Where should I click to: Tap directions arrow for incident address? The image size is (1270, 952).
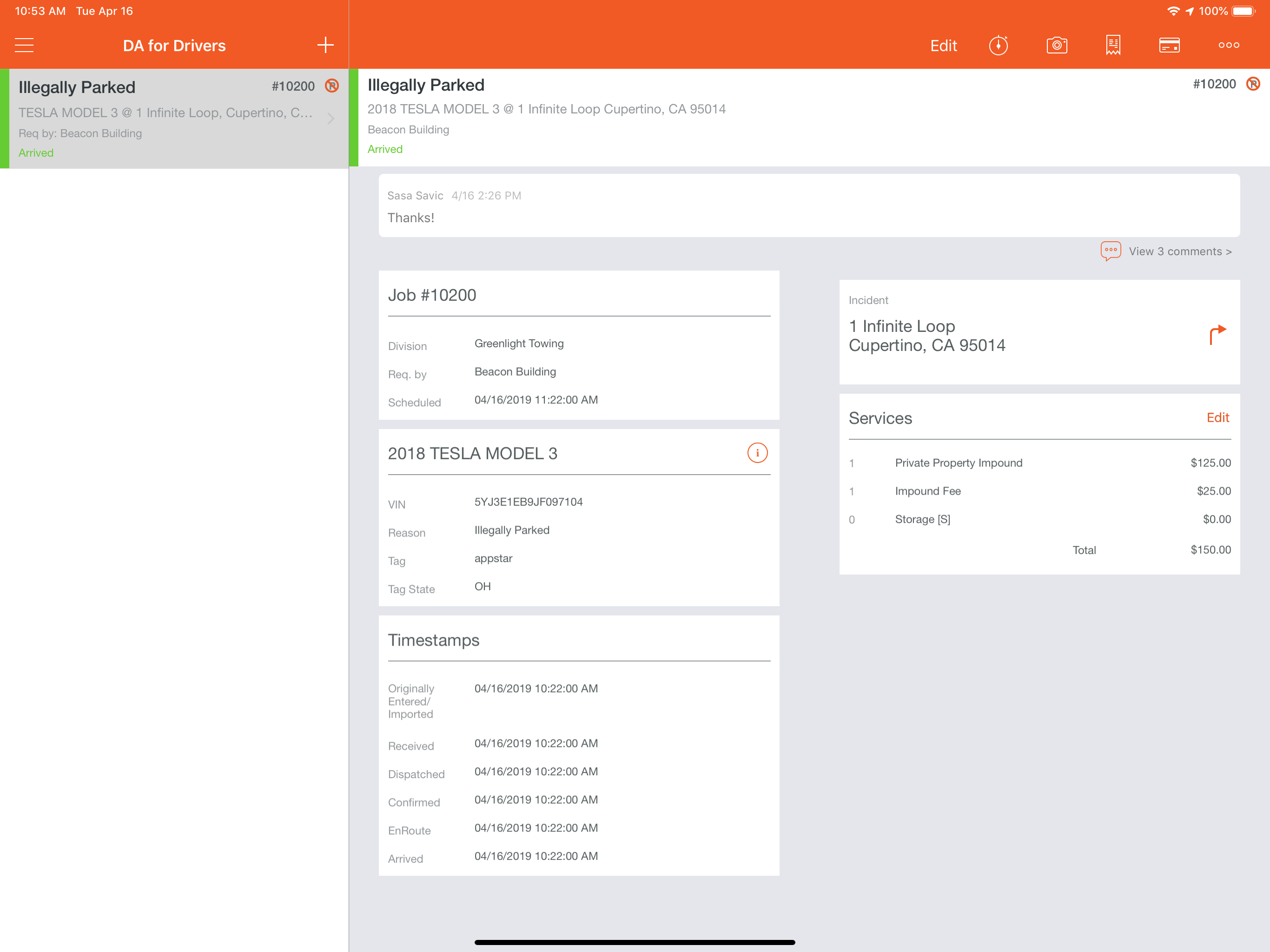click(1217, 334)
